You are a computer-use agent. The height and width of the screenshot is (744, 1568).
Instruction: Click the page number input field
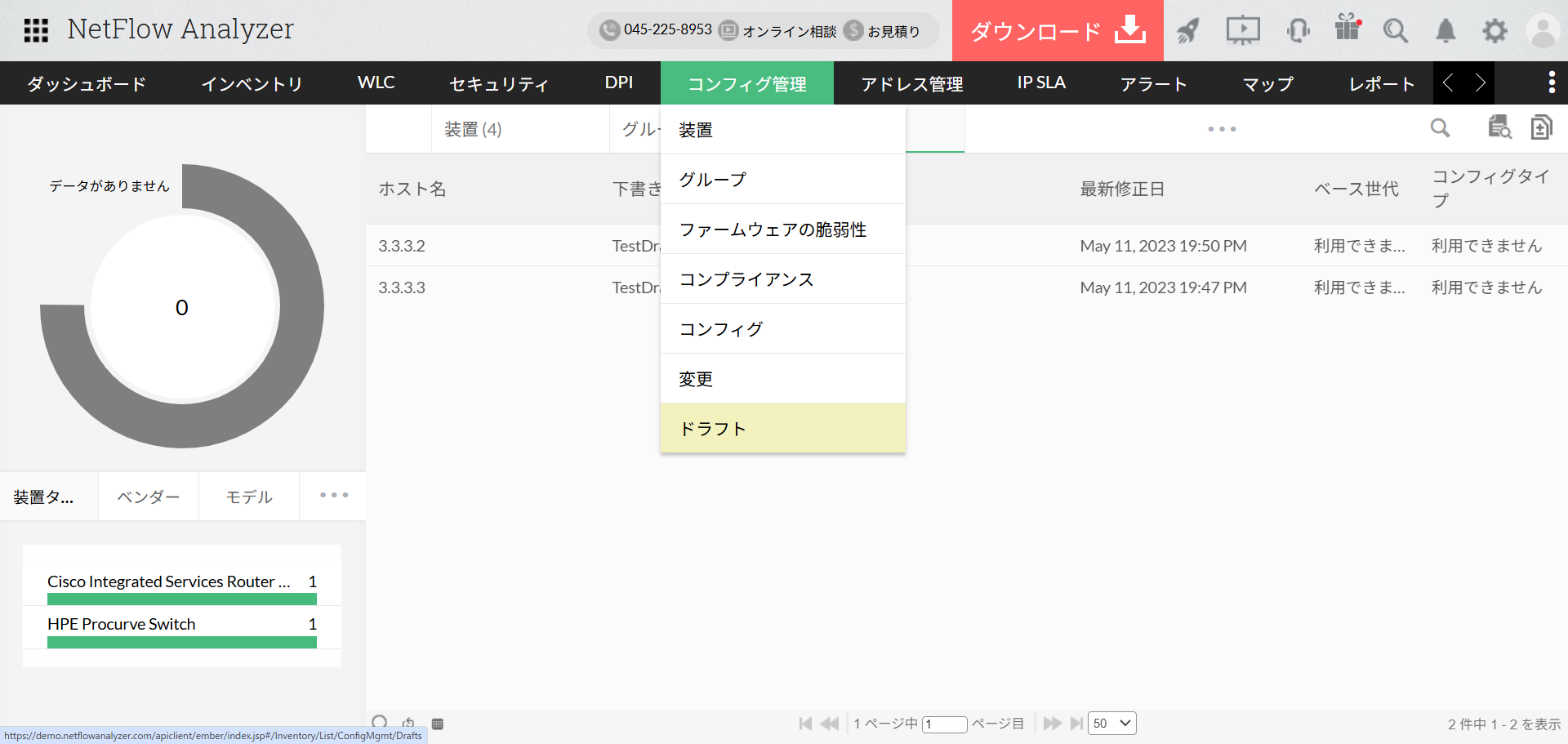(x=944, y=724)
